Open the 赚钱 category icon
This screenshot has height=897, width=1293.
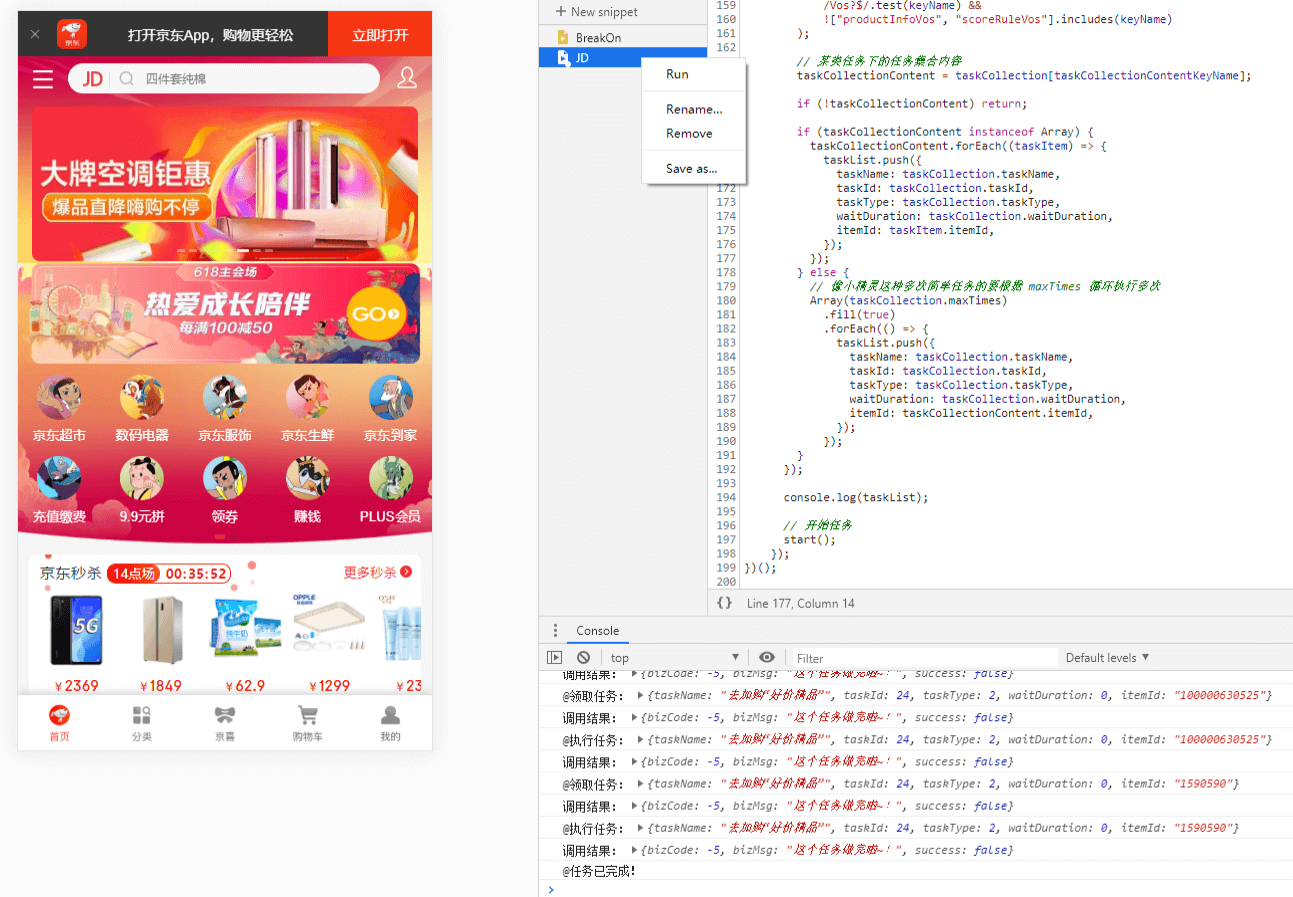[308, 491]
